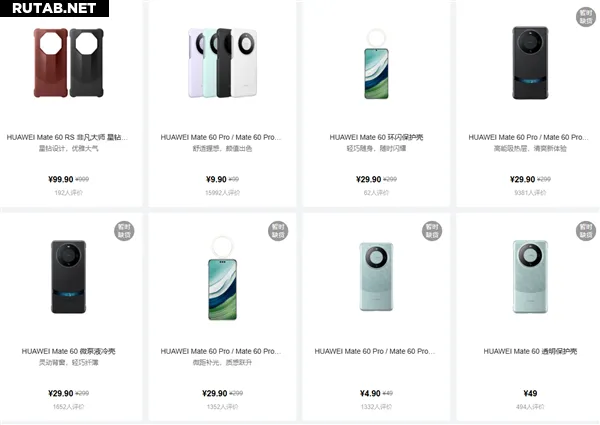Screen dimensions: 600x425
Task: View the 192人评价 reviews
Action: [68, 192]
